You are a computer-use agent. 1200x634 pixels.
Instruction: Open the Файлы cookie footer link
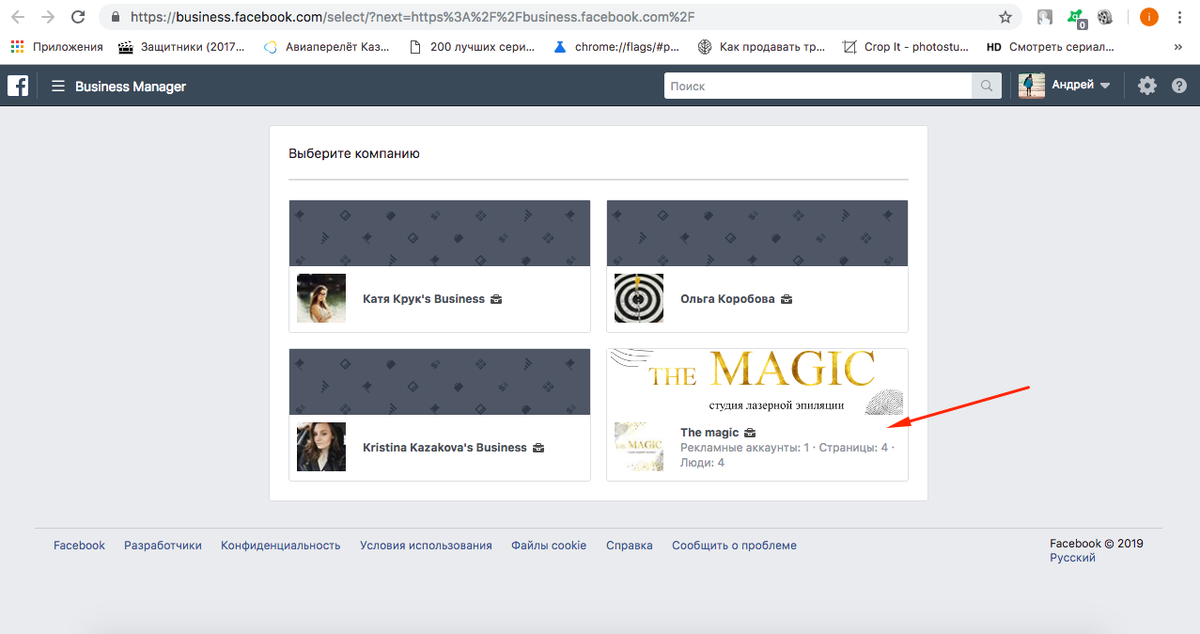(x=549, y=545)
